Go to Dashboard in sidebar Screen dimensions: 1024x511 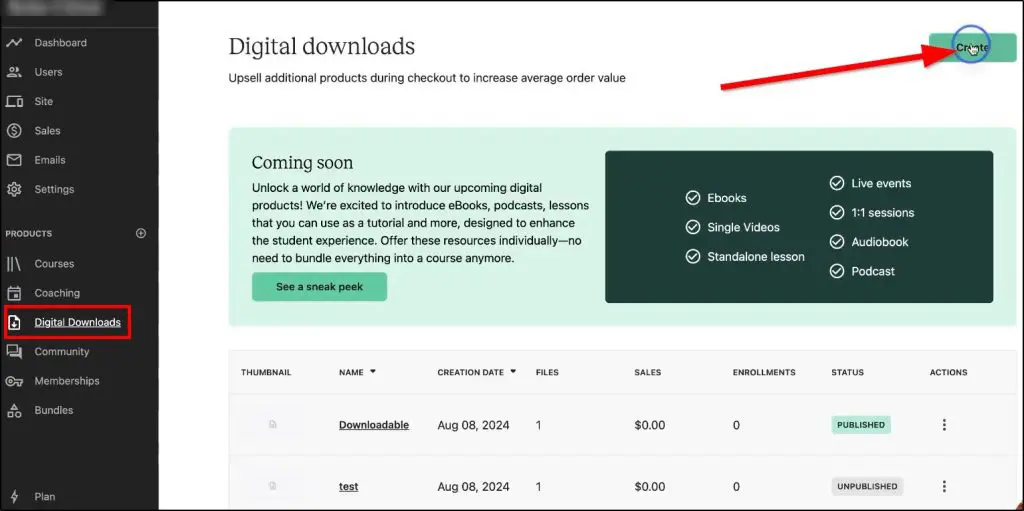(x=61, y=42)
